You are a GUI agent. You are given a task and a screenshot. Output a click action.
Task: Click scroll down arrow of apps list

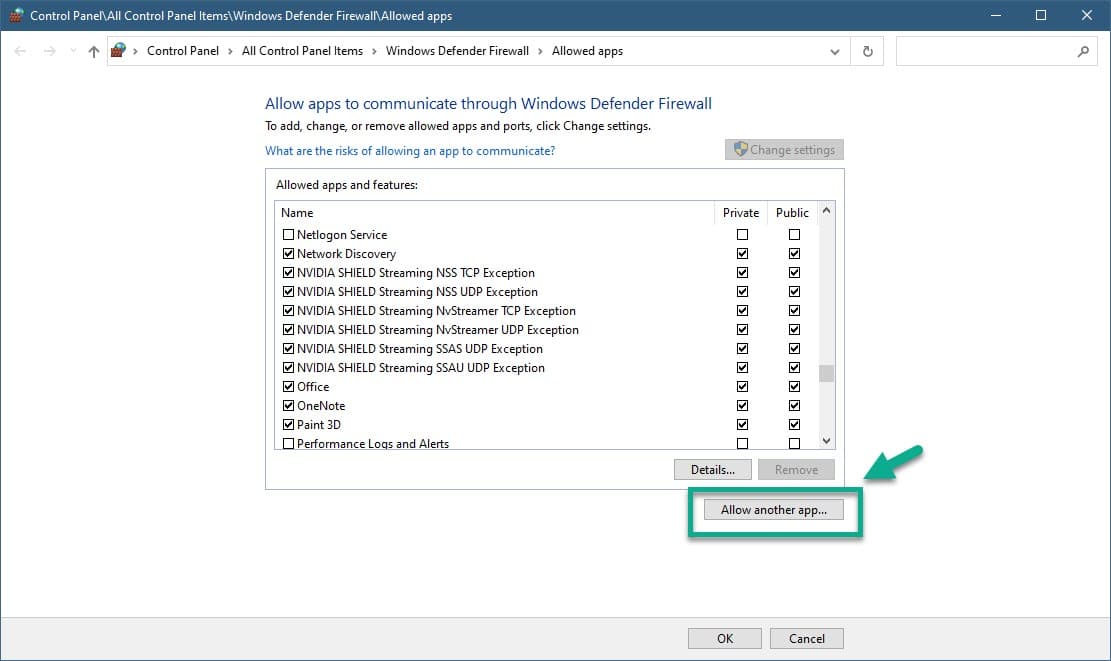[826, 441]
